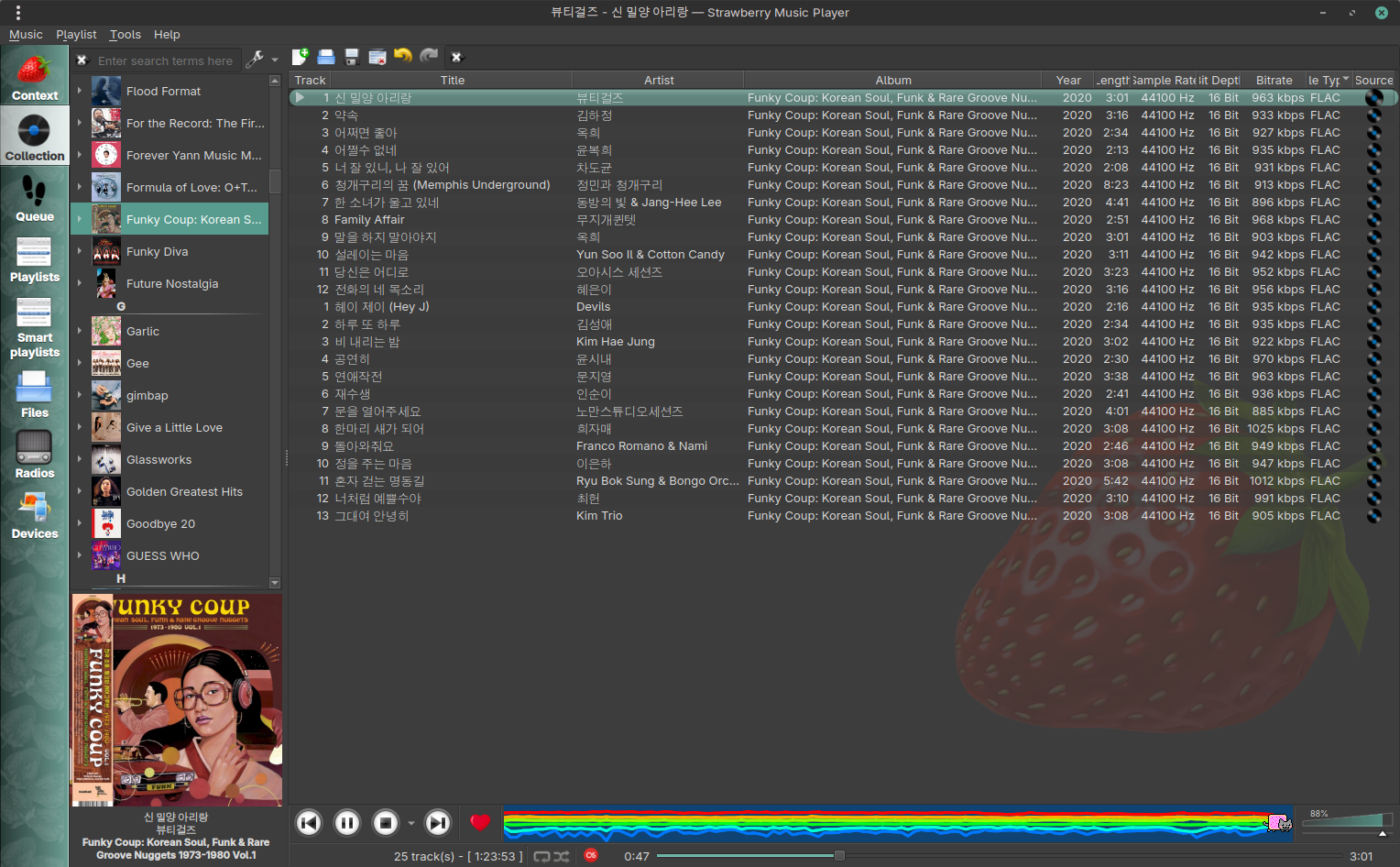Open the Playlists sidebar view
This screenshot has width=1400, height=867.
tap(35, 258)
